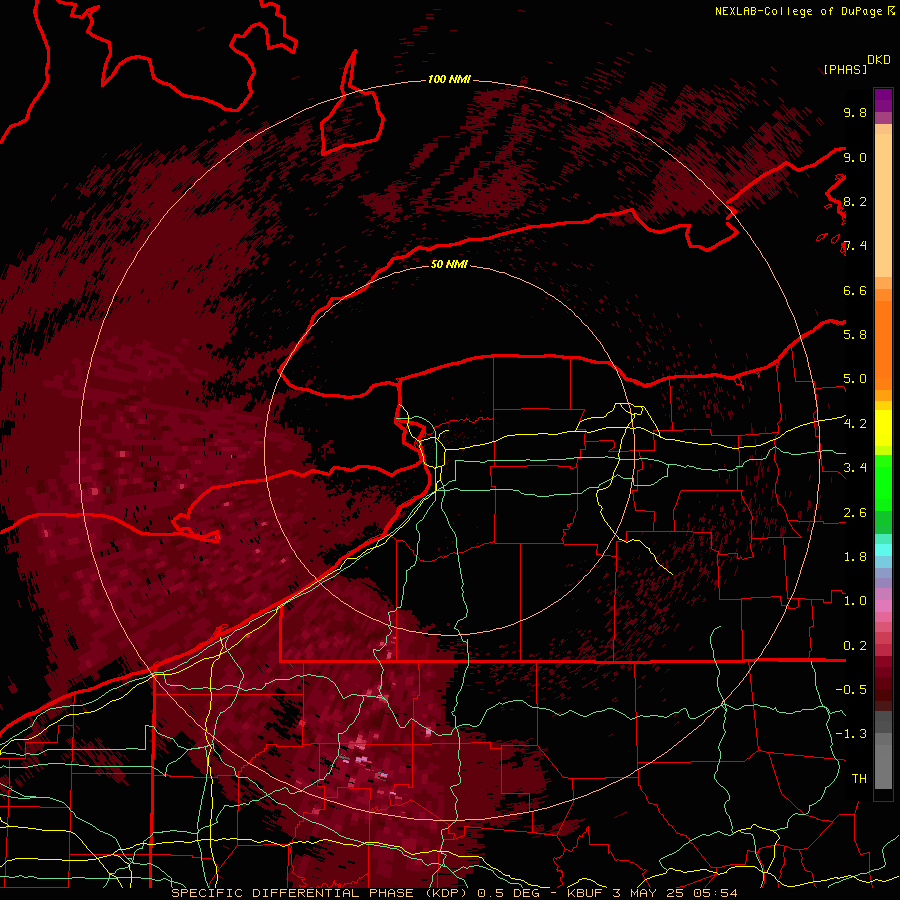Pick the gray bottom segment of the color scale
This screenshot has width=900, height=900.
pos(883,766)
